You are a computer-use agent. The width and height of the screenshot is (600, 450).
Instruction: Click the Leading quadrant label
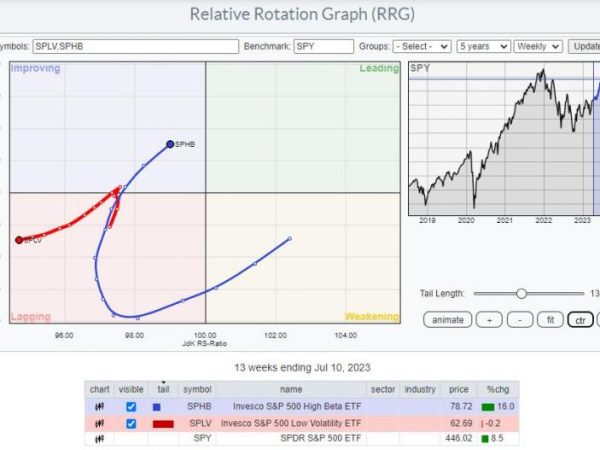click(x=379, y=68)
